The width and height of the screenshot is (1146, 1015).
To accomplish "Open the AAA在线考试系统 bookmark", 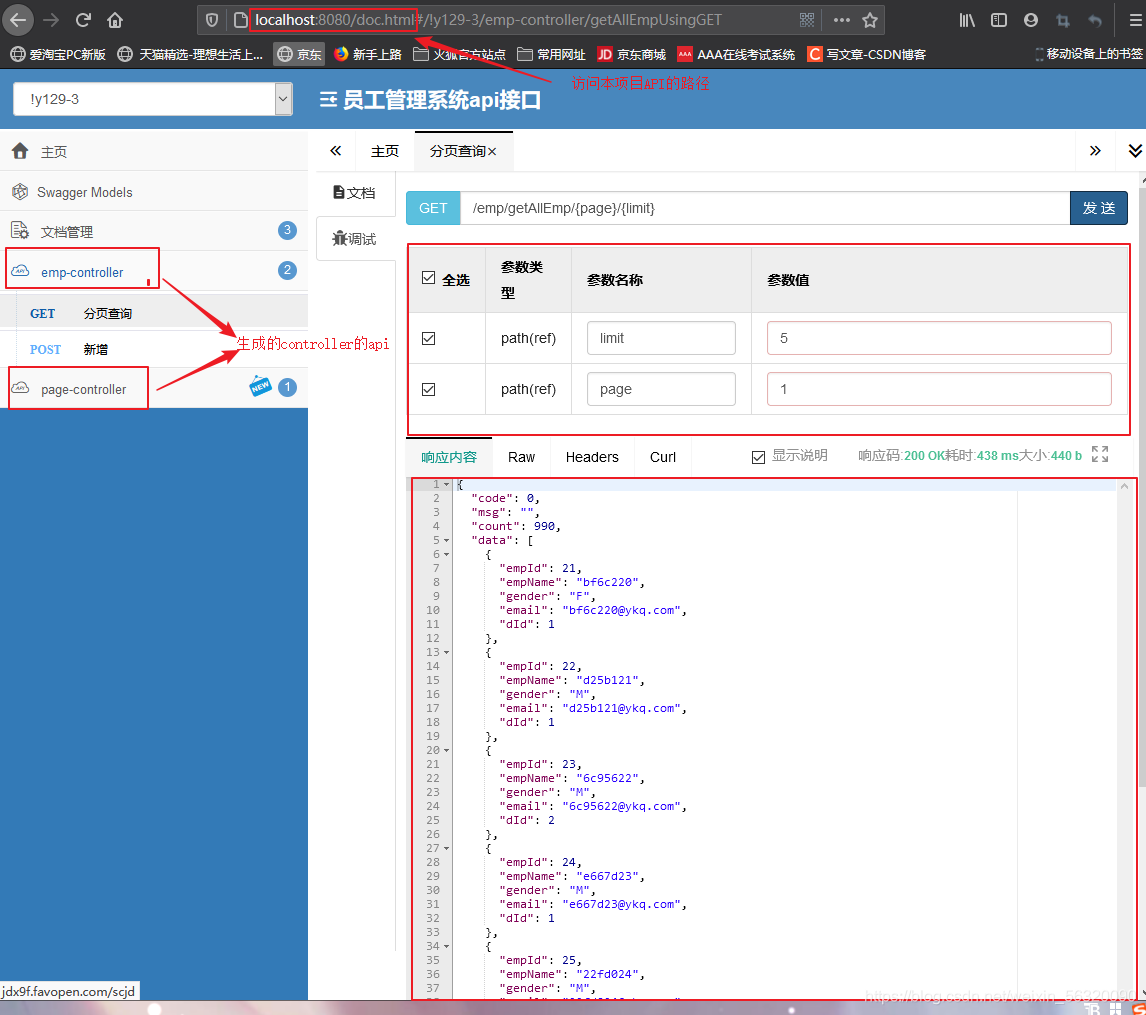I will [737, 54].
